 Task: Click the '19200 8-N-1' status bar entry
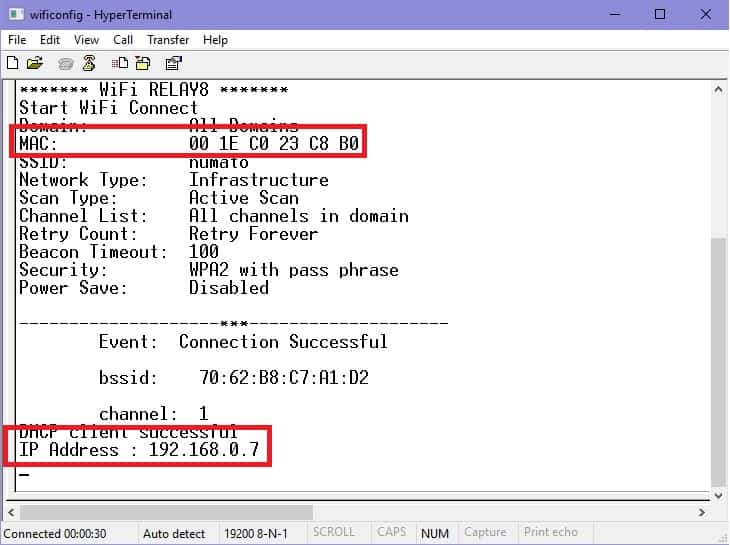[x=256, y=533]
